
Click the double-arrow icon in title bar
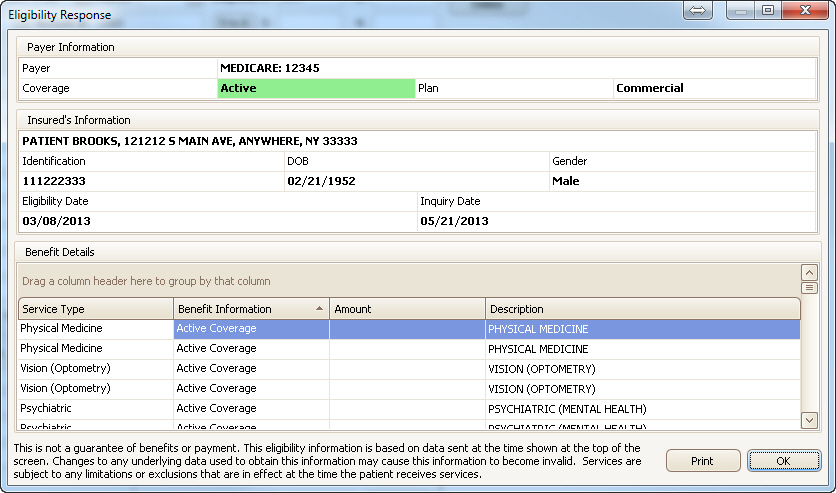(x=698, y=10)
